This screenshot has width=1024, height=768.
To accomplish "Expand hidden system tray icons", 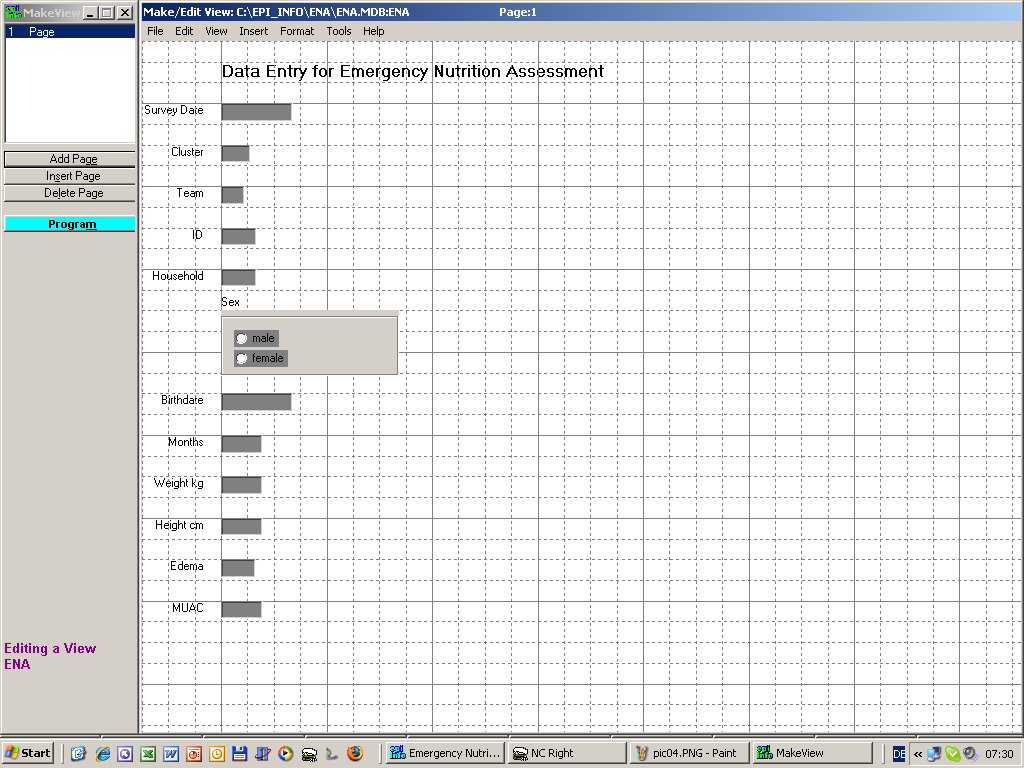I will [918, 754].
